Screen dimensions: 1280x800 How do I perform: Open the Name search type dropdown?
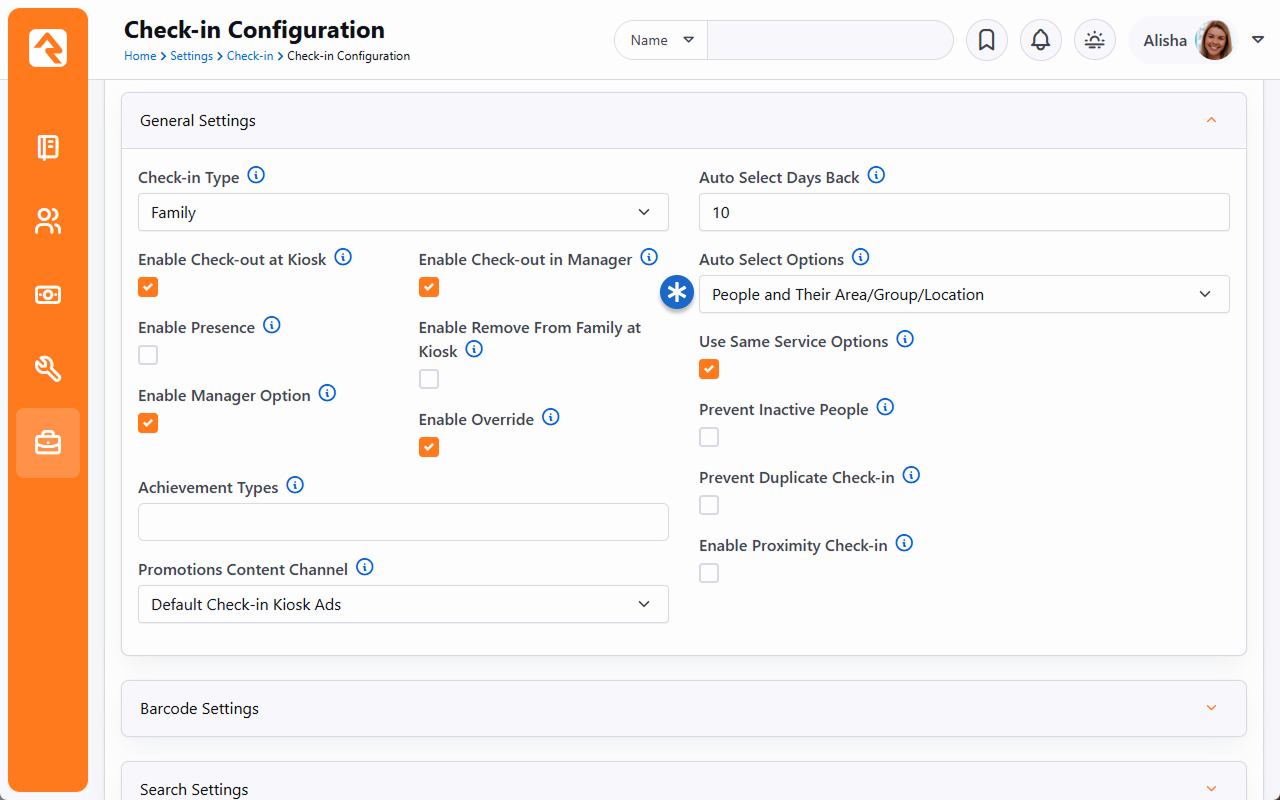(661, 40)
